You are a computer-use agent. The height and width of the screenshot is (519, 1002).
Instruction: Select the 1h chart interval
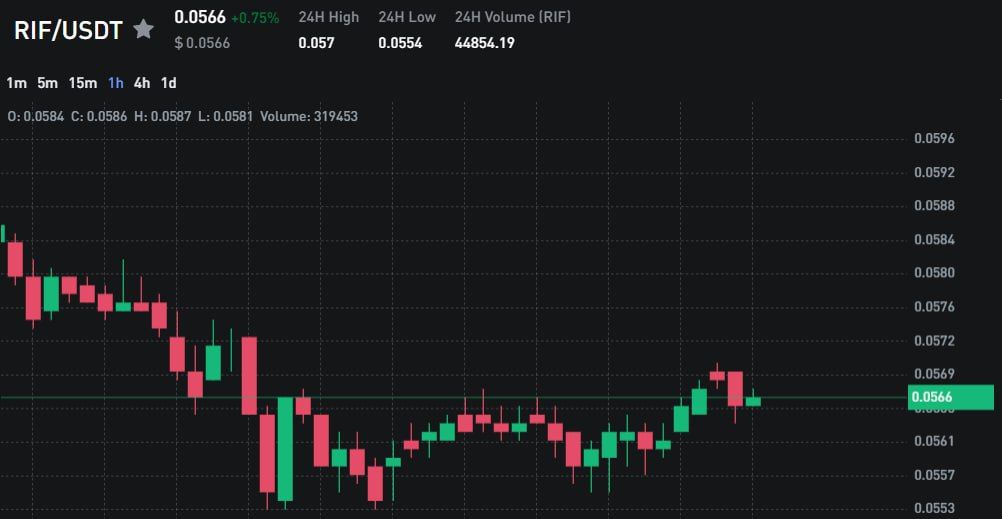tap(116, 83)
